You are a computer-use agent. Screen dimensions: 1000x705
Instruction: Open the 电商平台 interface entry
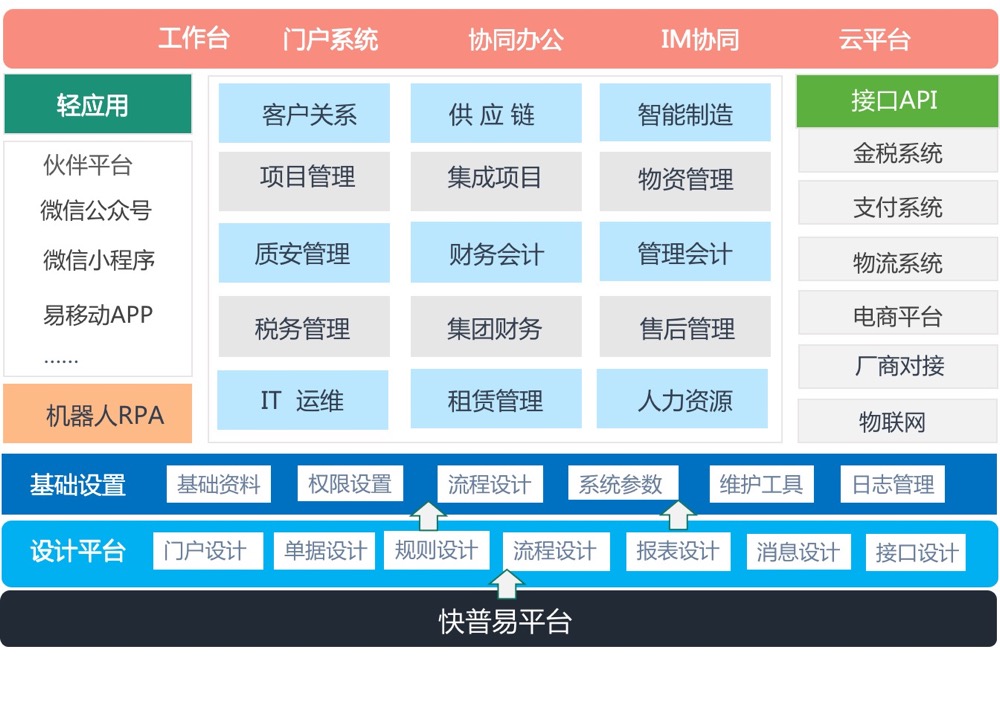click(x=897, y=317)
